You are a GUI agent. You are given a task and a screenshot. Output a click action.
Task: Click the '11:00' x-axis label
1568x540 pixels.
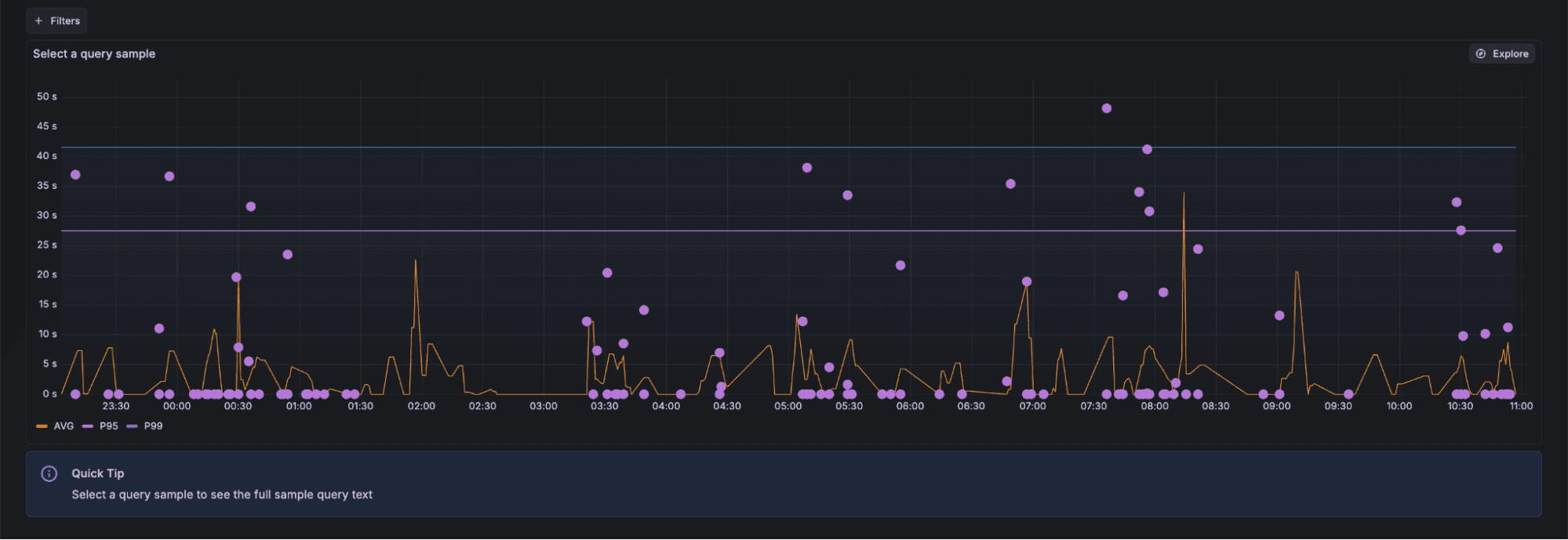pos(1521,406)
